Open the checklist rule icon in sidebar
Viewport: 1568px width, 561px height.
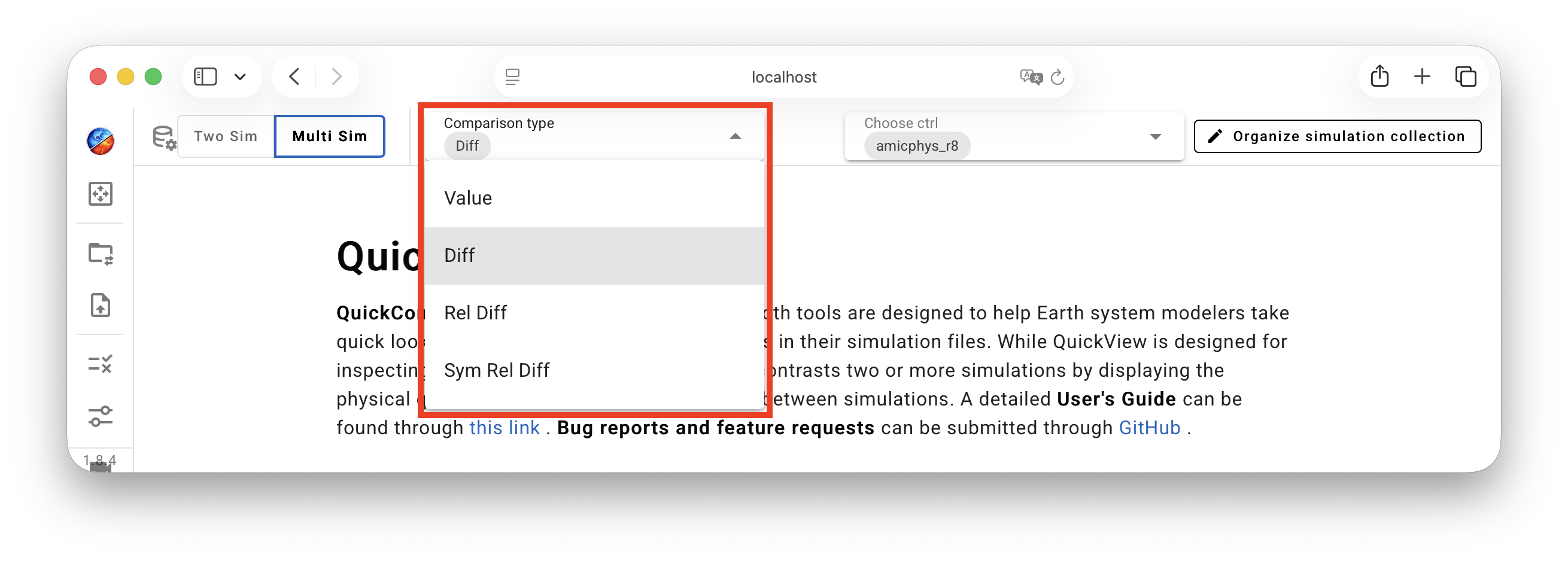101,364
